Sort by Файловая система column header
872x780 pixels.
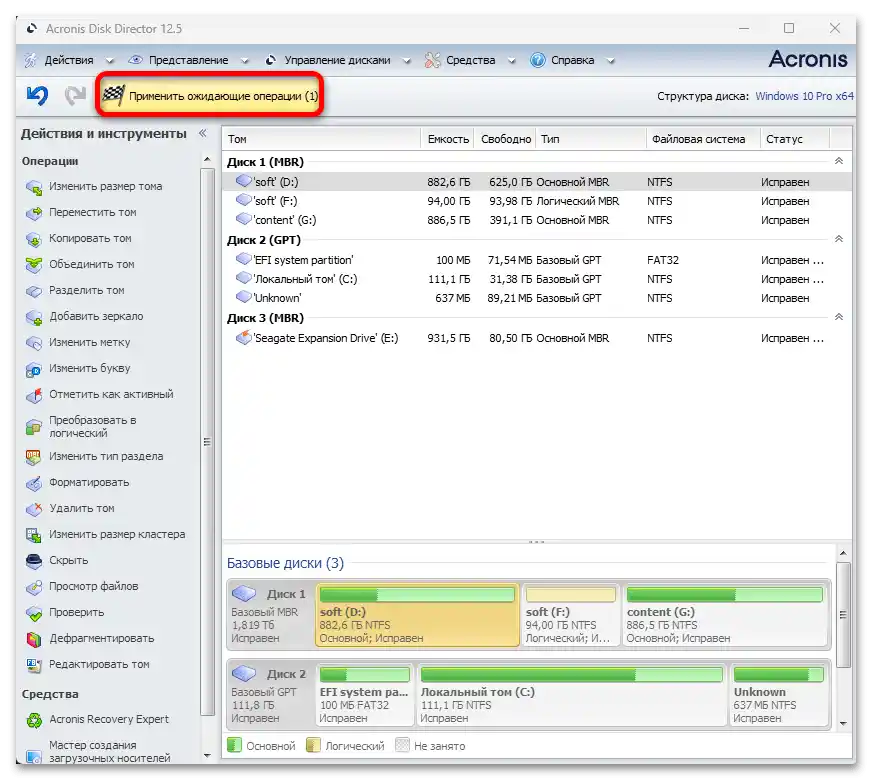(703, 139)
